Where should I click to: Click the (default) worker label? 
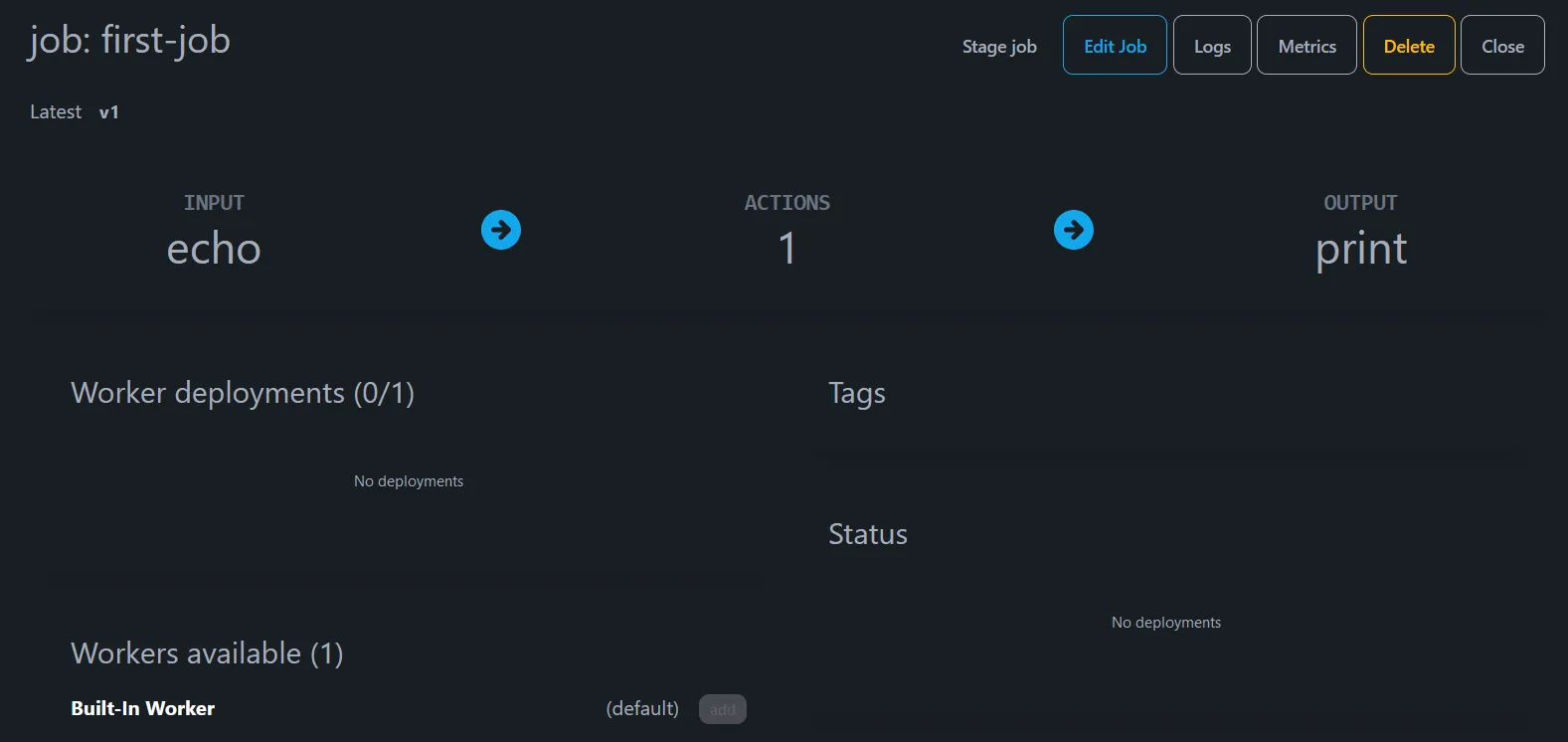pyautogui.click(x=642, y=708)
